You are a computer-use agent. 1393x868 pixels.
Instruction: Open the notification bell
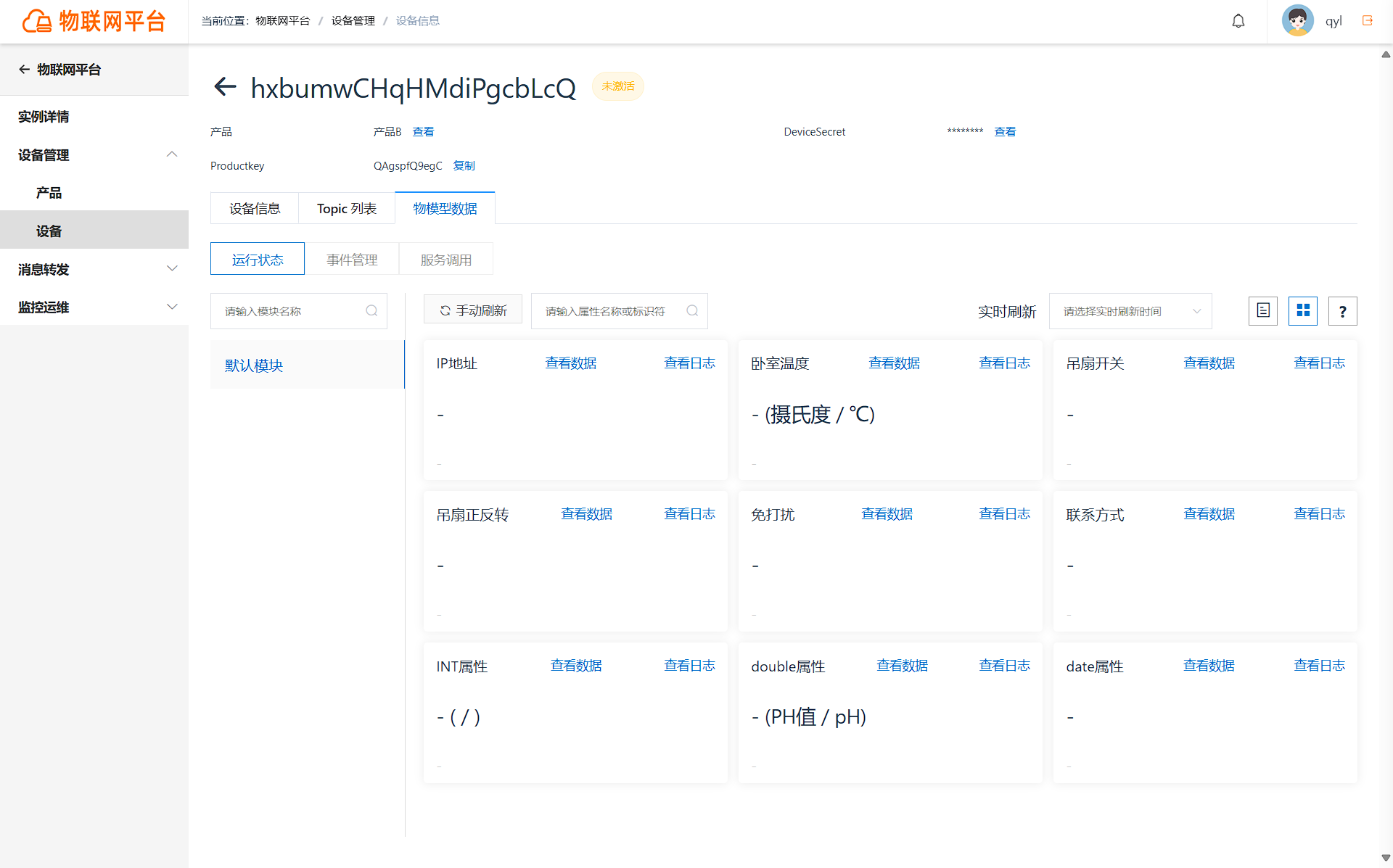(1238, 21)
